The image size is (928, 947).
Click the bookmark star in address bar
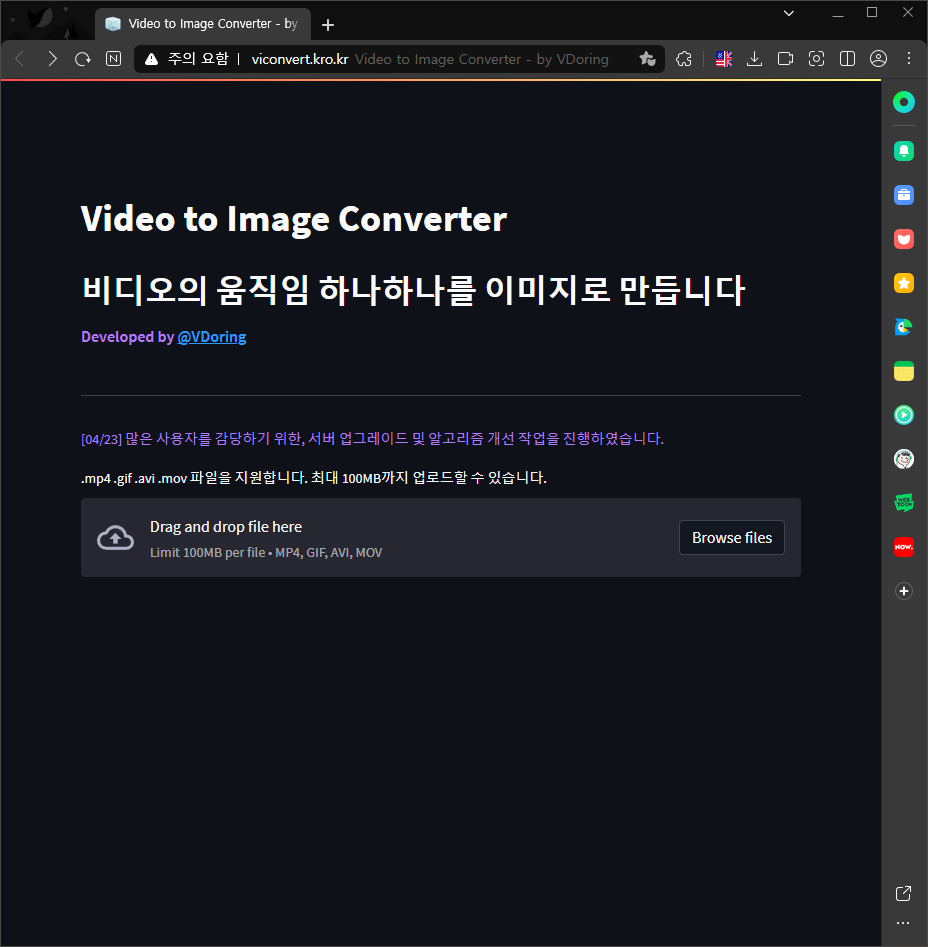coord(647,59)
